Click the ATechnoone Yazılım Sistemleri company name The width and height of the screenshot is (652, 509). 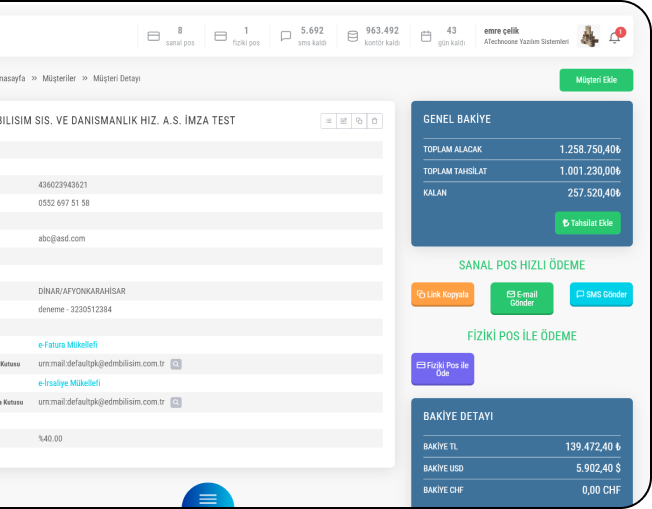point(526,42)
